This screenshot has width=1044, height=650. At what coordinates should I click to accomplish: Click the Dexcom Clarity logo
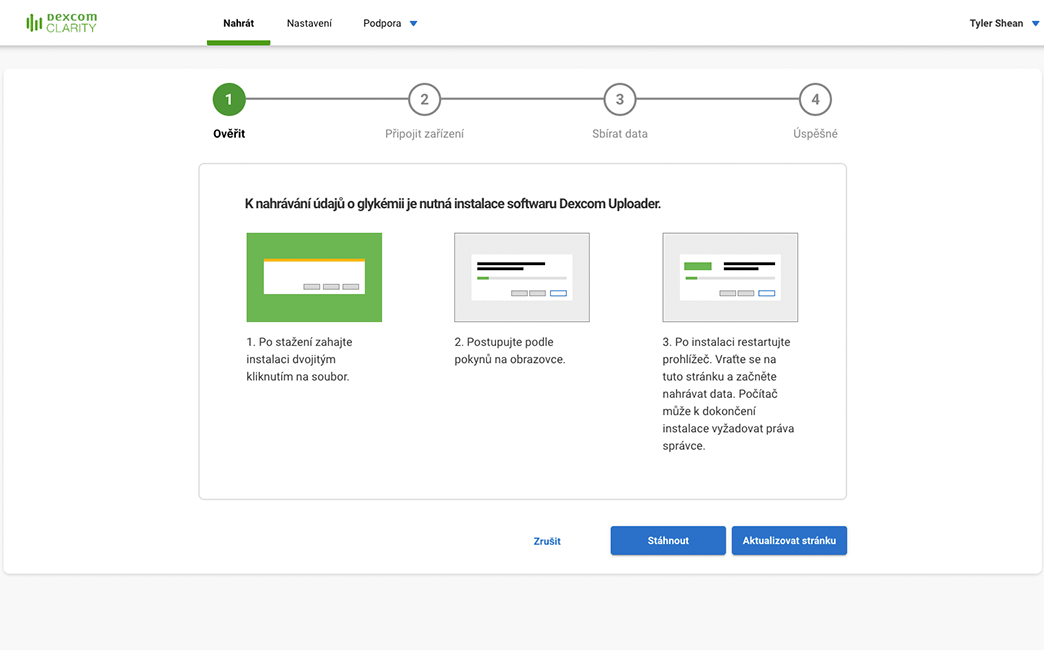(x=62, y=23)
